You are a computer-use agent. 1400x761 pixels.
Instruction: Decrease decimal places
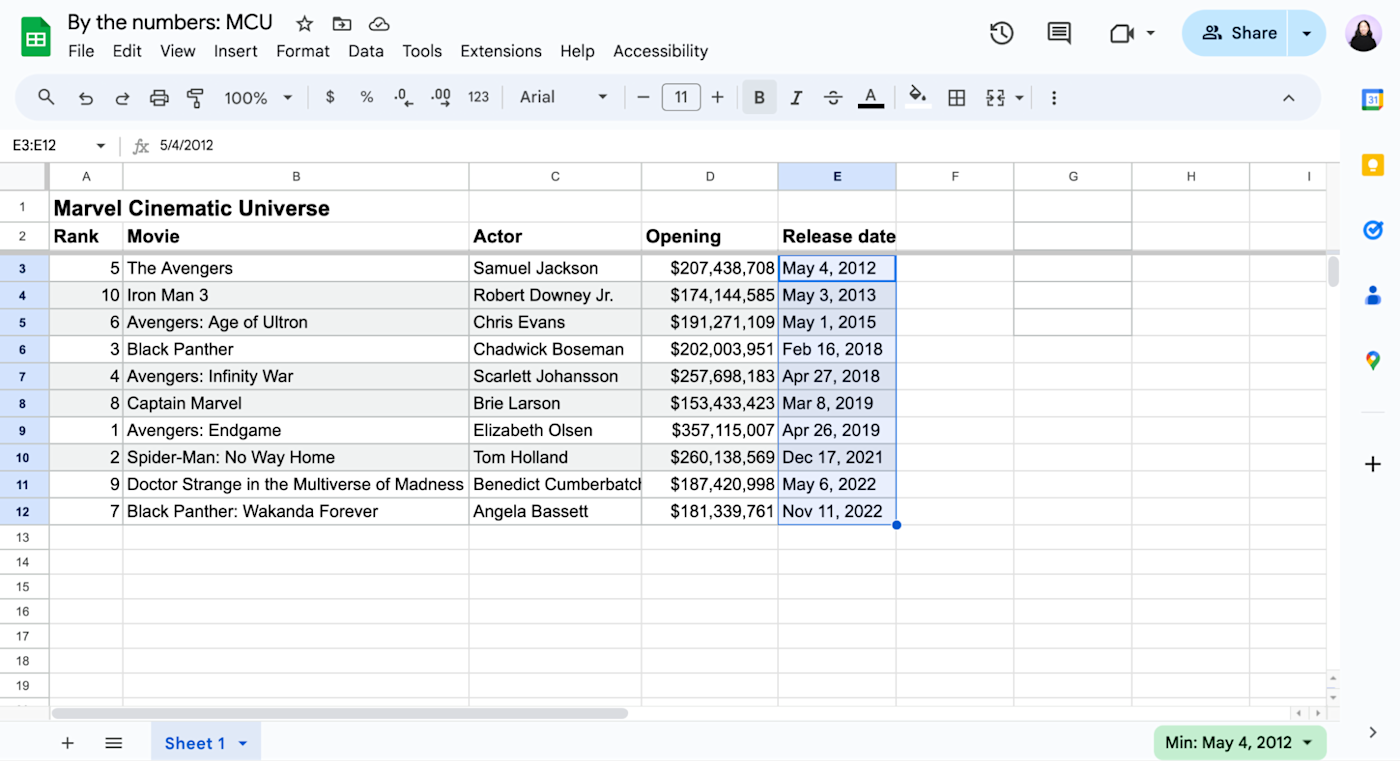(403, 97)
